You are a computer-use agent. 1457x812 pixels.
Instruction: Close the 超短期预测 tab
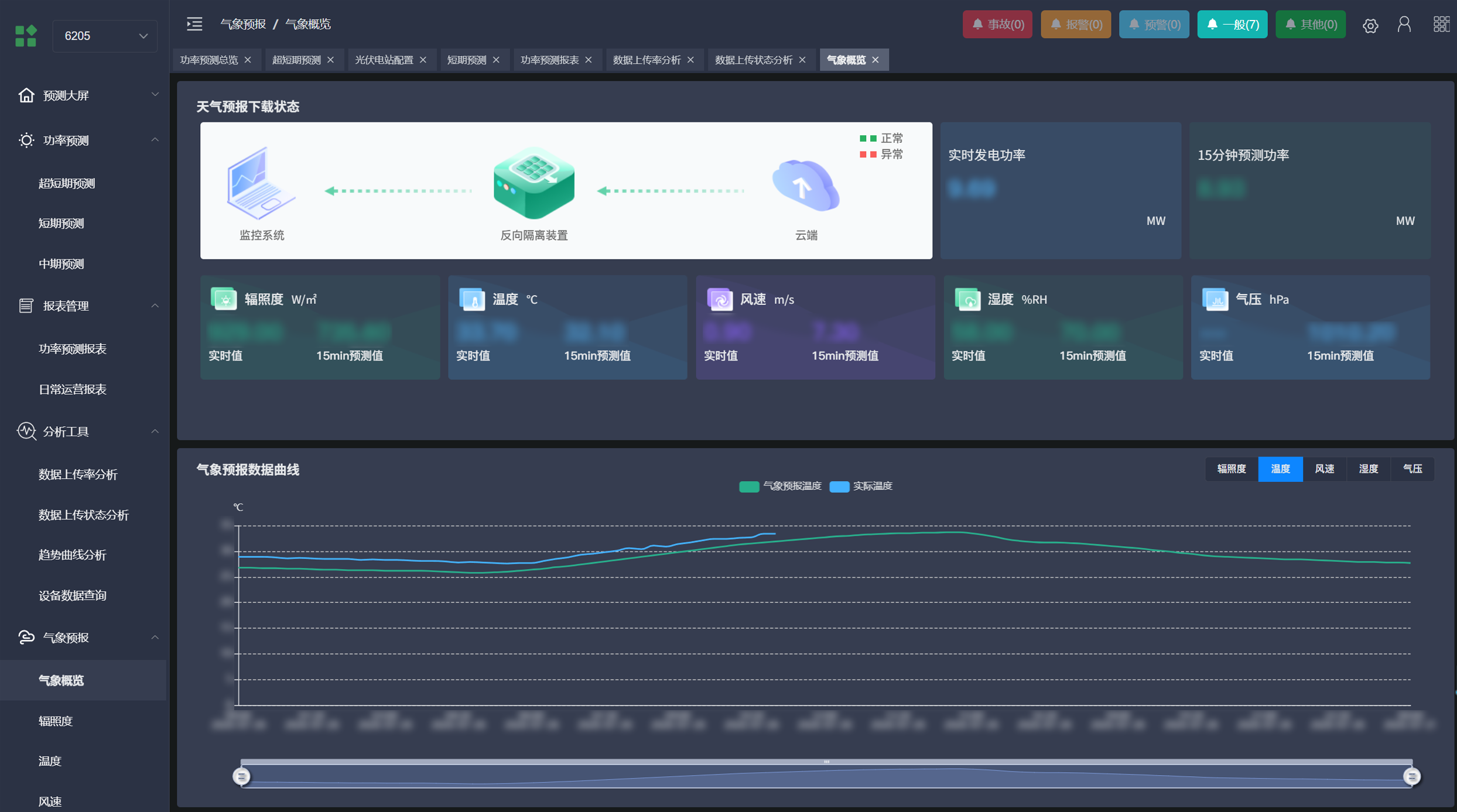[x=330, y=60]
